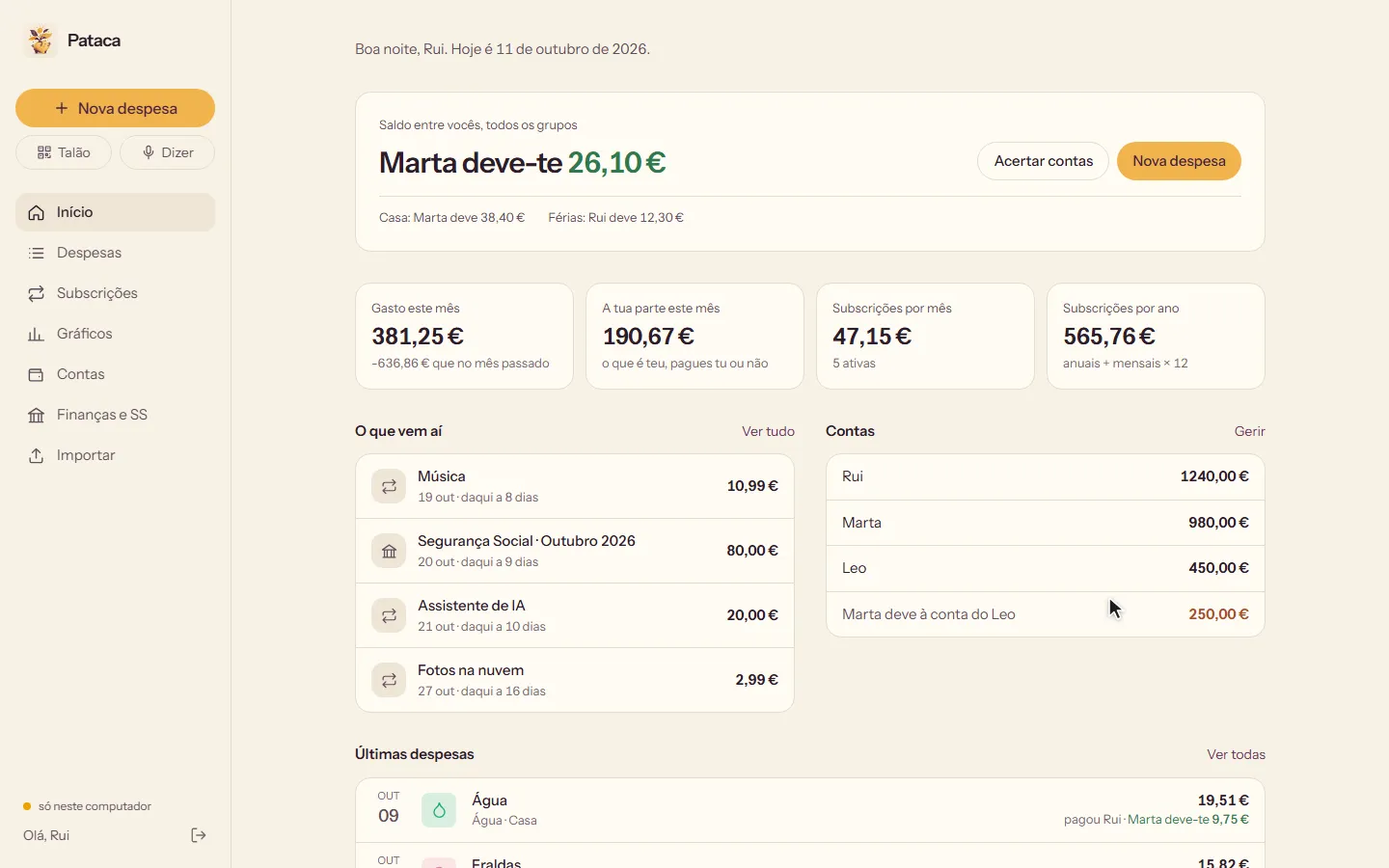1389x868 pixels.
Task: Open Importar in the sidebar
Action: 115,455
